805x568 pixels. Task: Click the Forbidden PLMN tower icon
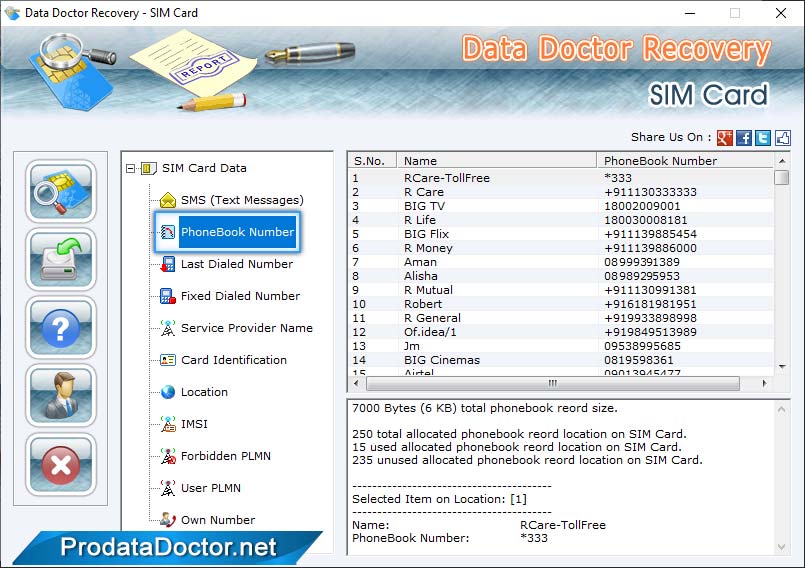point(168,456)
